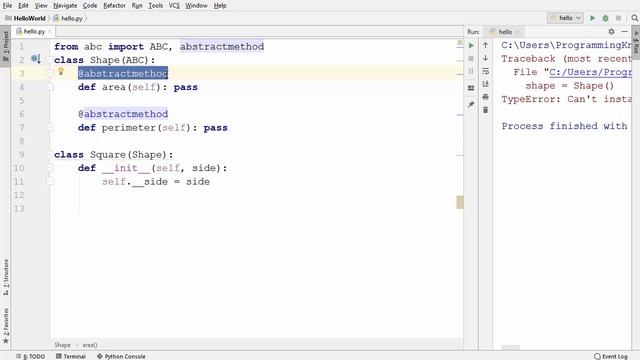
Task: Click the warning stripe marker in editor scrollbar
Action: pos(460,202)
